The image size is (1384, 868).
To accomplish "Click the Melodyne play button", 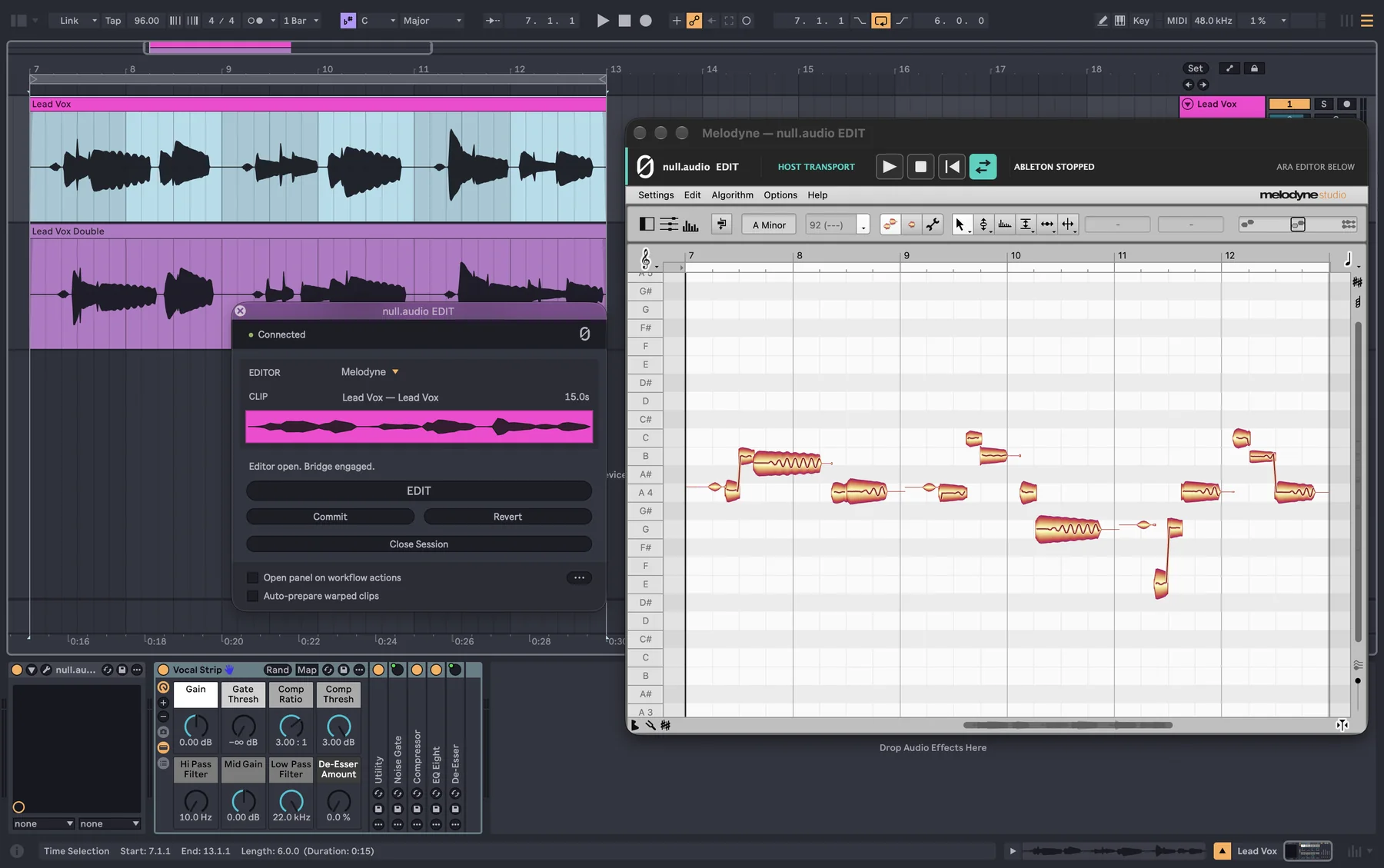I will coord(889,167).
